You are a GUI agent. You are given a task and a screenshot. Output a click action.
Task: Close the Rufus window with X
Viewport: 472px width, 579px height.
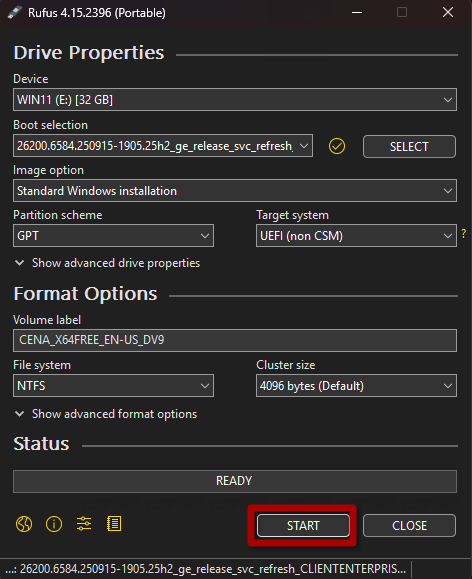tap(448, 13)
